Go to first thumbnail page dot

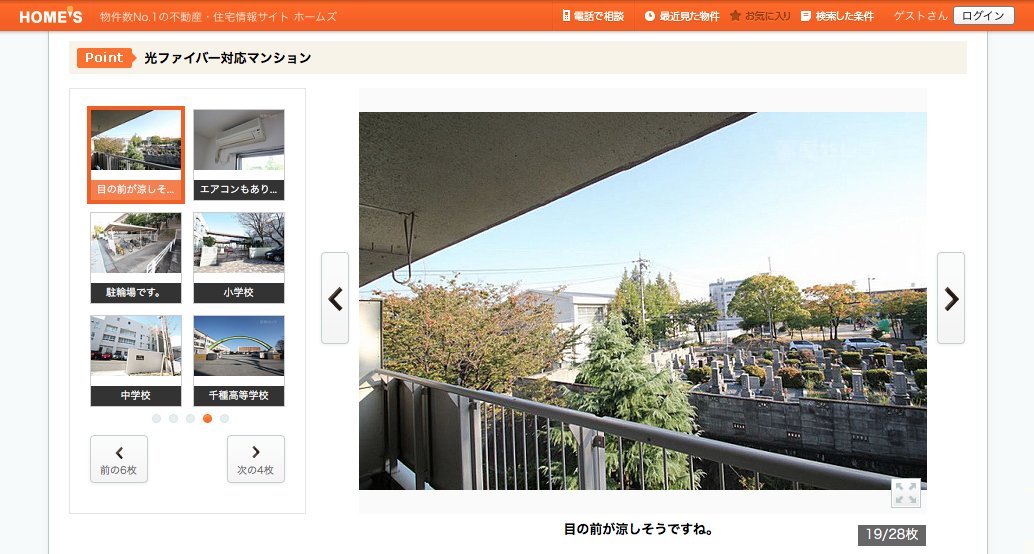point(156,418)
